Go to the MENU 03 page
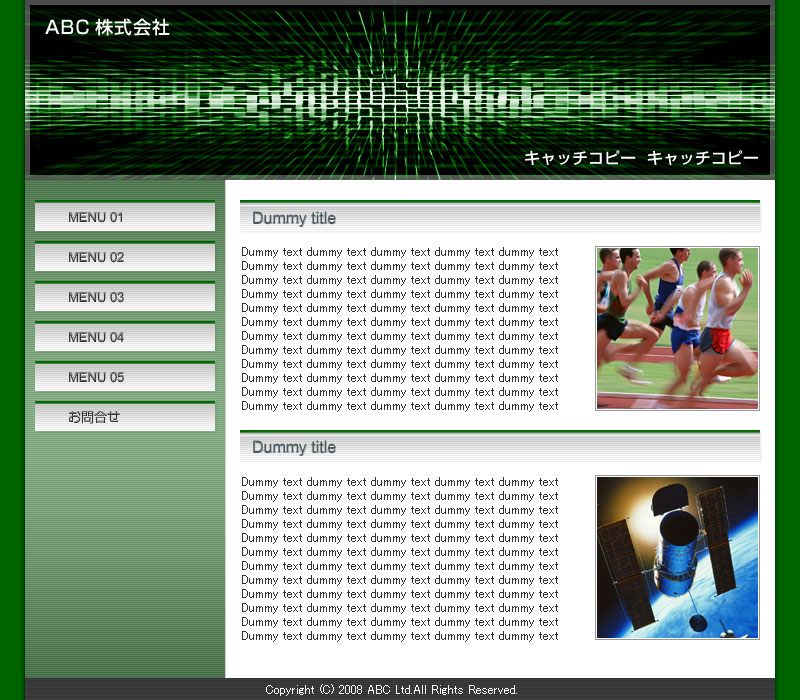This screenshot has height=700, width=800. click(124, 297)
